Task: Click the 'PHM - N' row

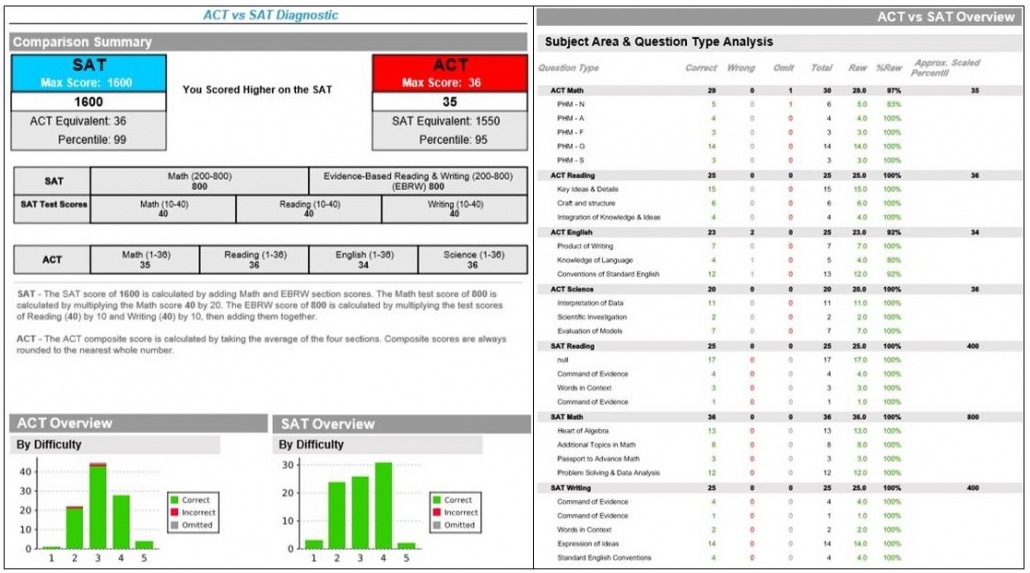Action: pos(779,104)
